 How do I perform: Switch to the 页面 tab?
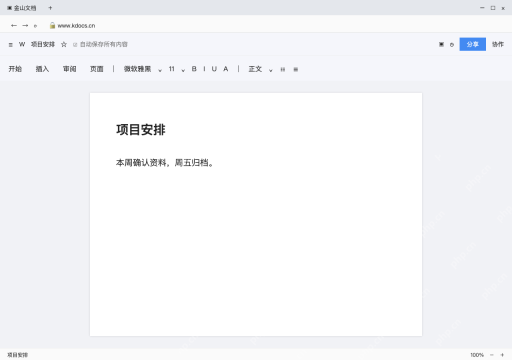tap(97, 69)
